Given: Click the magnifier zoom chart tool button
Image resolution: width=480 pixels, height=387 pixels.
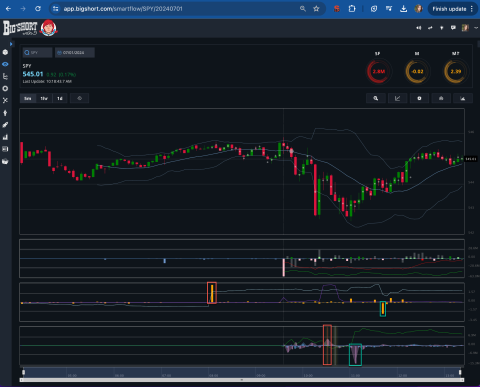Looking at the screenshot, I should click(x=376, y=98).
